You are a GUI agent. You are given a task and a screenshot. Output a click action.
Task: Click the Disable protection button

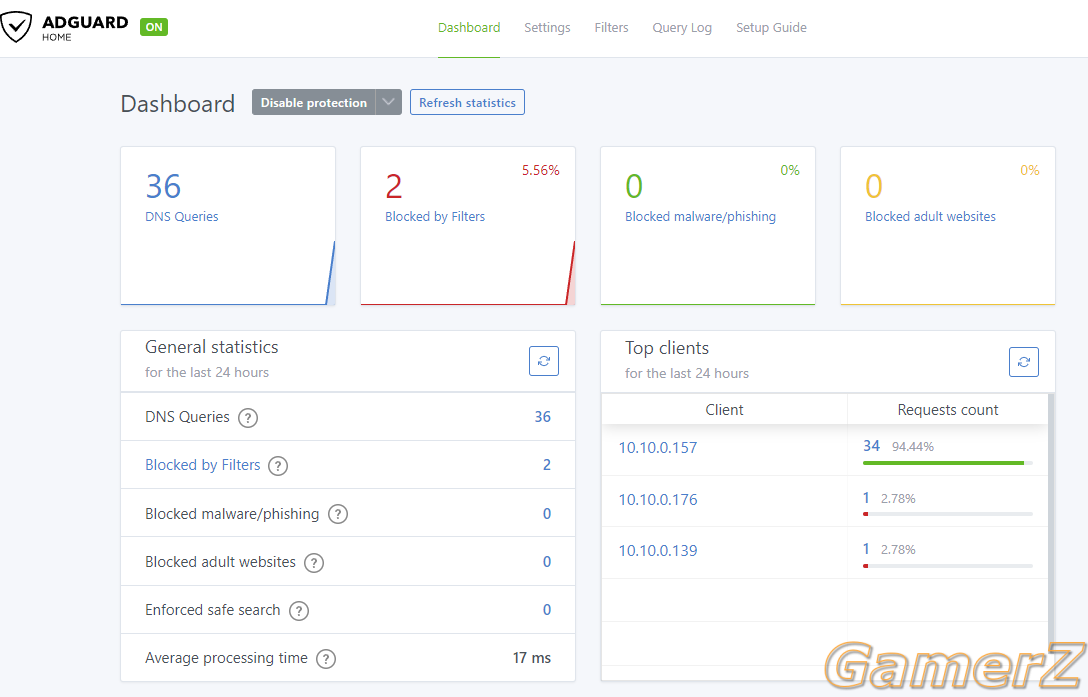click(x=314, y=102)
